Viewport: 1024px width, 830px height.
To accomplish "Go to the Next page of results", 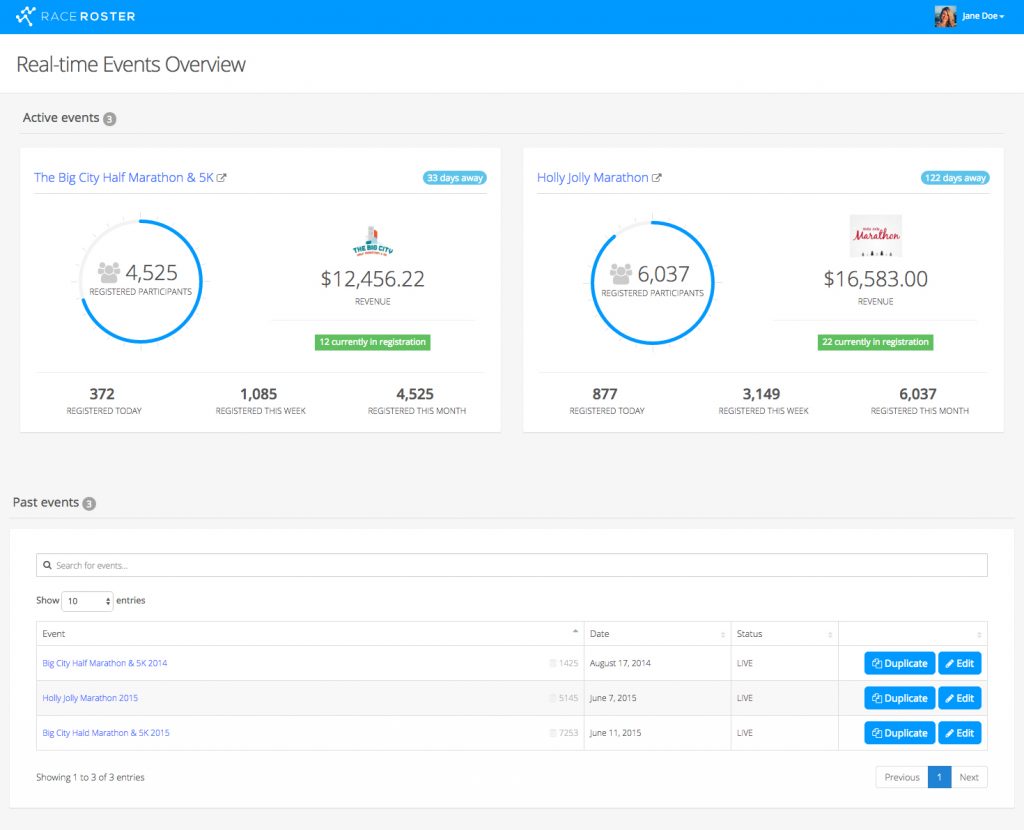I will [x=968, y=777].
